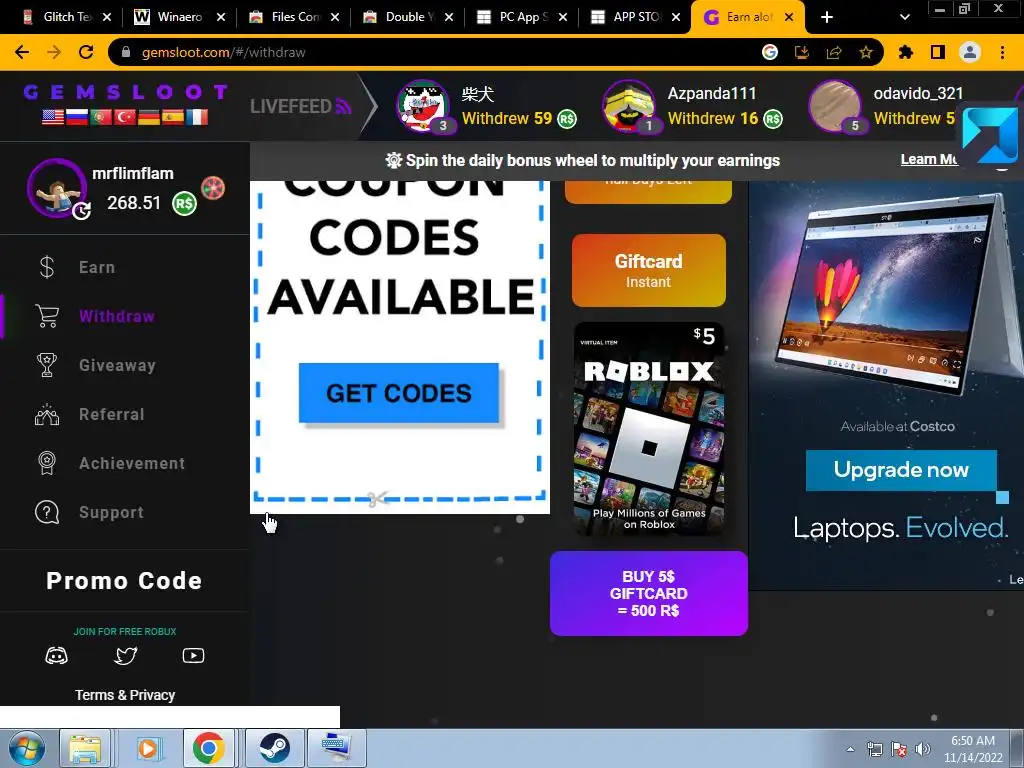Click the green R$ balance icon
The image size is (1024, 768).
[184, 204]
